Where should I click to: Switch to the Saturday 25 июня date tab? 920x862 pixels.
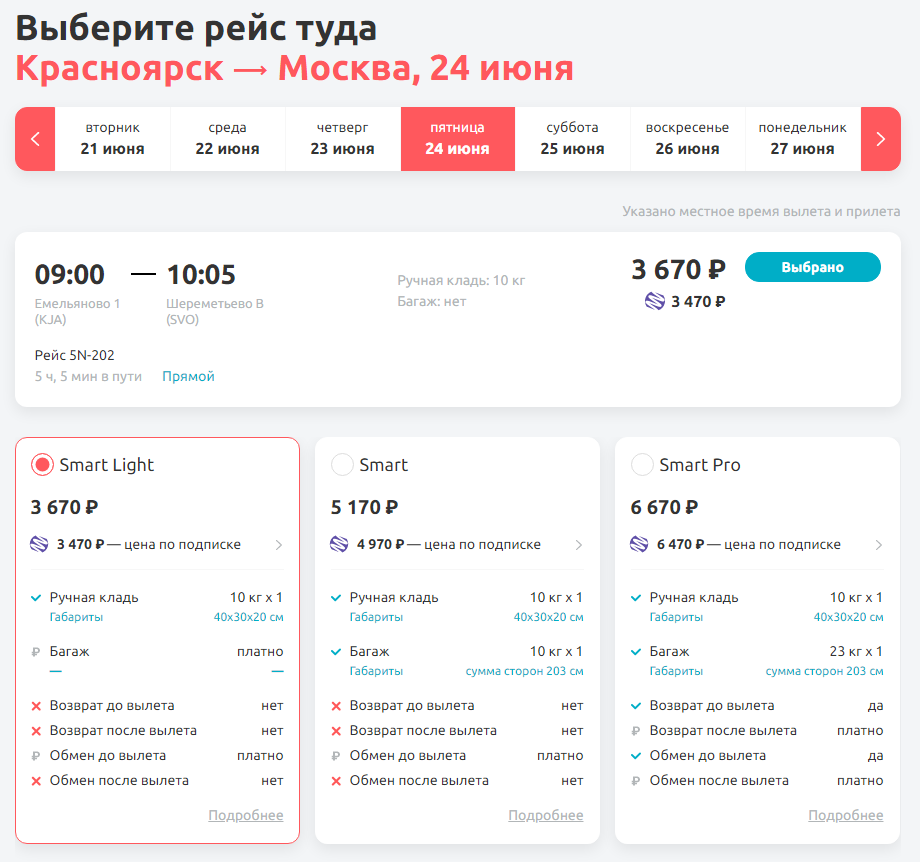(x=572, y=139)
